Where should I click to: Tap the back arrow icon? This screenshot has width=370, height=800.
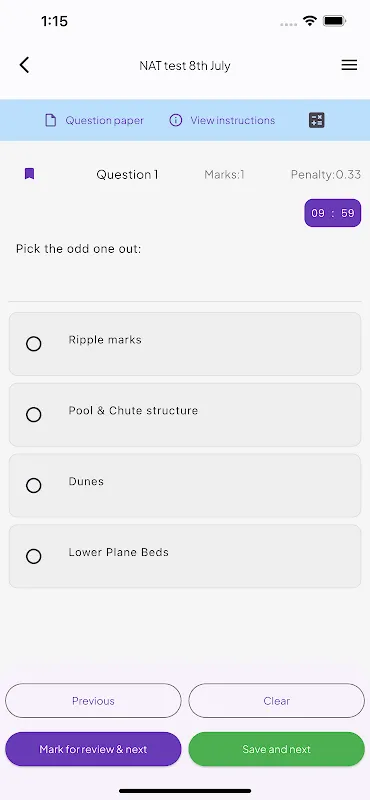pos(24,65)
